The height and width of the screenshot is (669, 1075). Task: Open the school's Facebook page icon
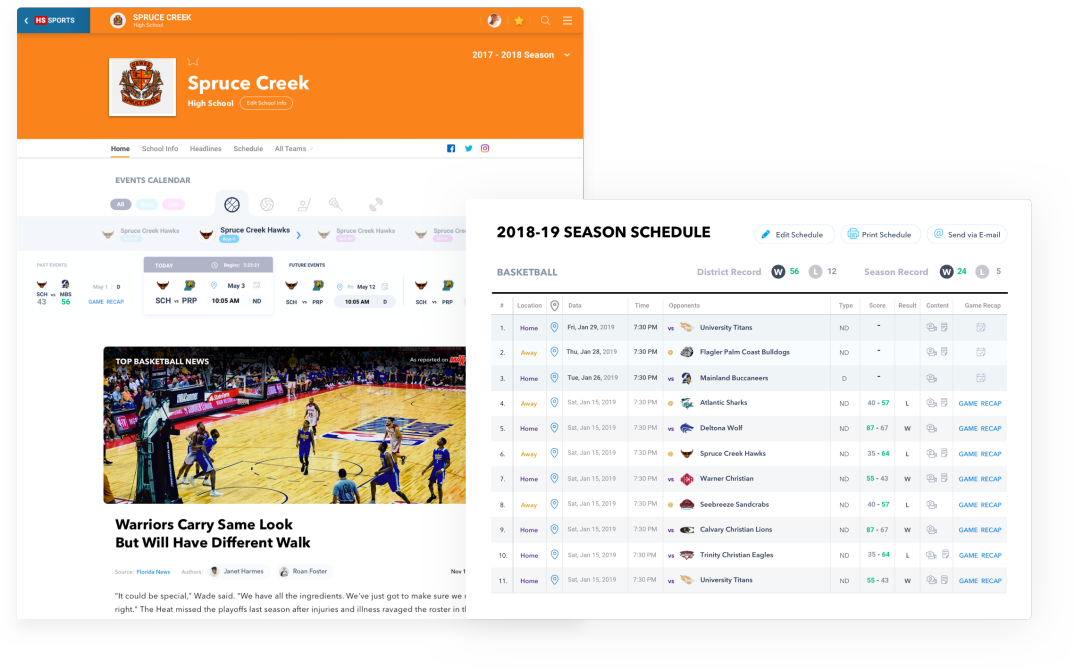(x=451, y=149)
